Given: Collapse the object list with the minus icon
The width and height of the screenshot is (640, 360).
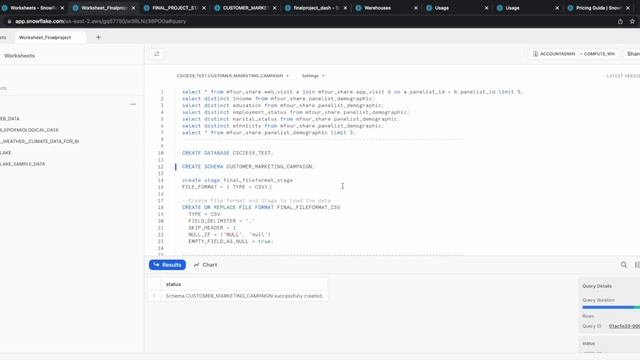Looking at the screenshot, I should [x=133, y=104].
